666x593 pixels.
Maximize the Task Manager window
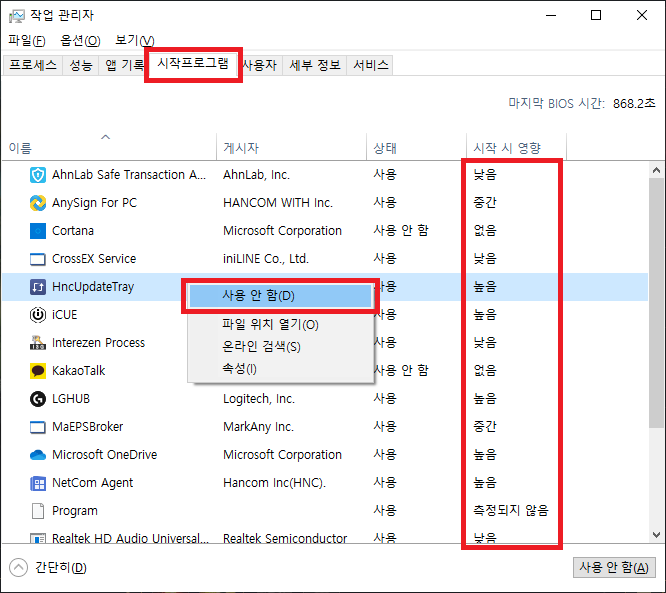click(x=596, y=16)
